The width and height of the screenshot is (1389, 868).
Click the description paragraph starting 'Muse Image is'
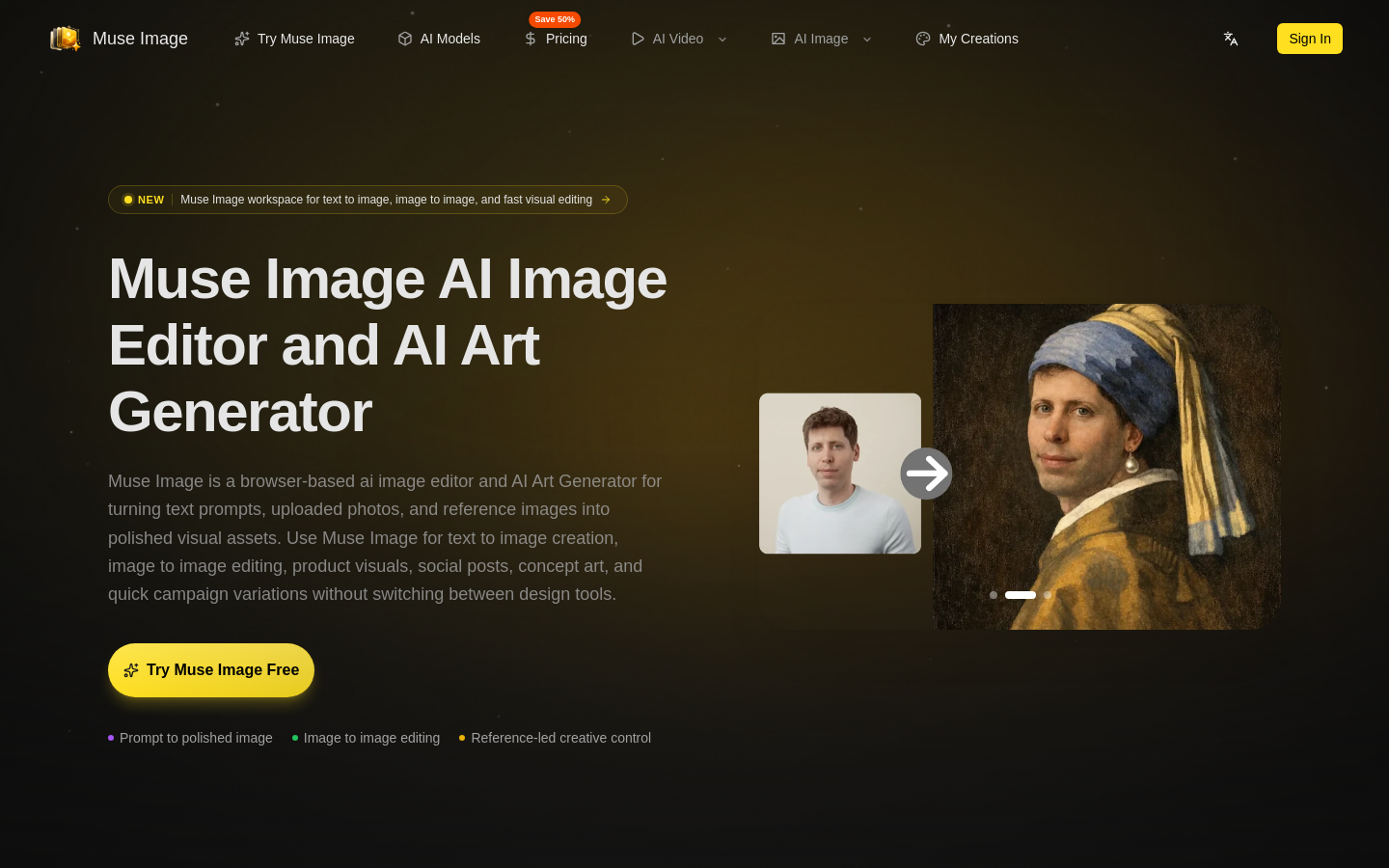(x=386, y=537)
